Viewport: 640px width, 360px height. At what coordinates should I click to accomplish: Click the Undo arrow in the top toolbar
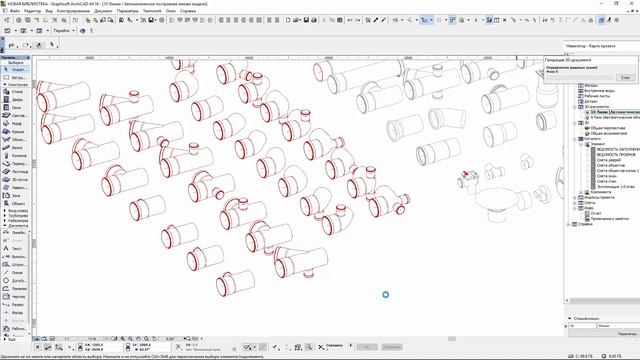tap(350, 20)
